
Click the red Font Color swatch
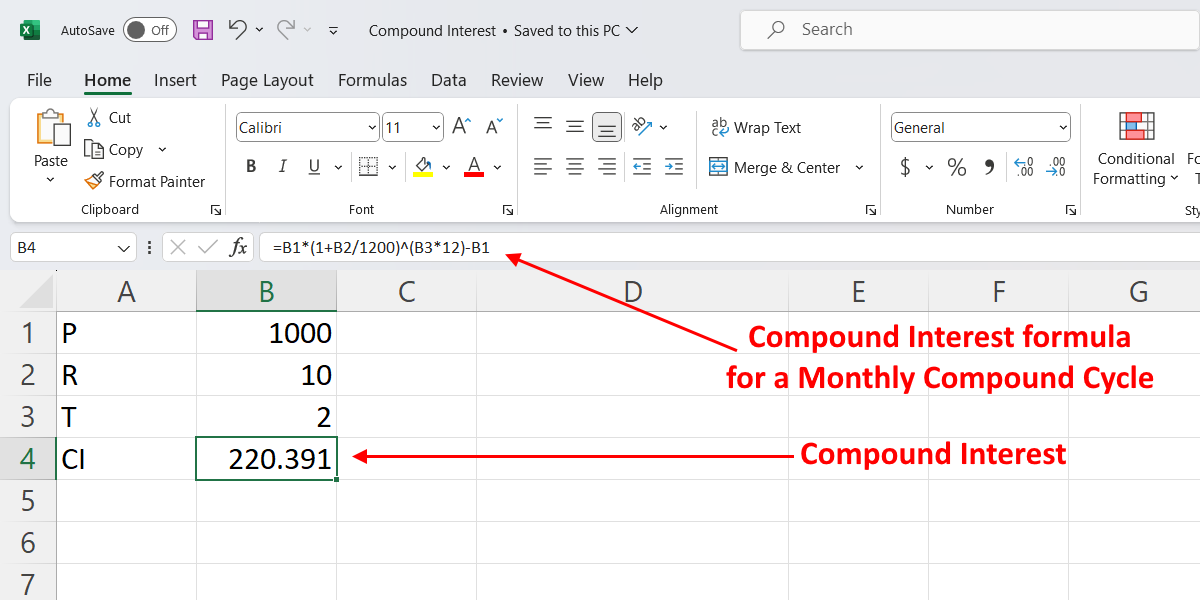pyautogui.click(x=474, y=166)
